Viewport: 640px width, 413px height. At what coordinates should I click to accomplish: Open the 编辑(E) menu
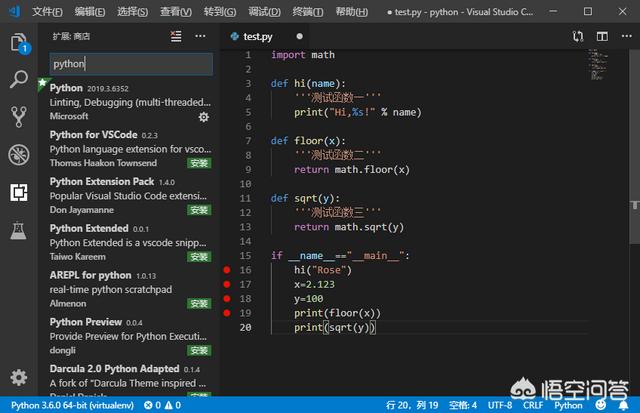click(x=90, y=12)
